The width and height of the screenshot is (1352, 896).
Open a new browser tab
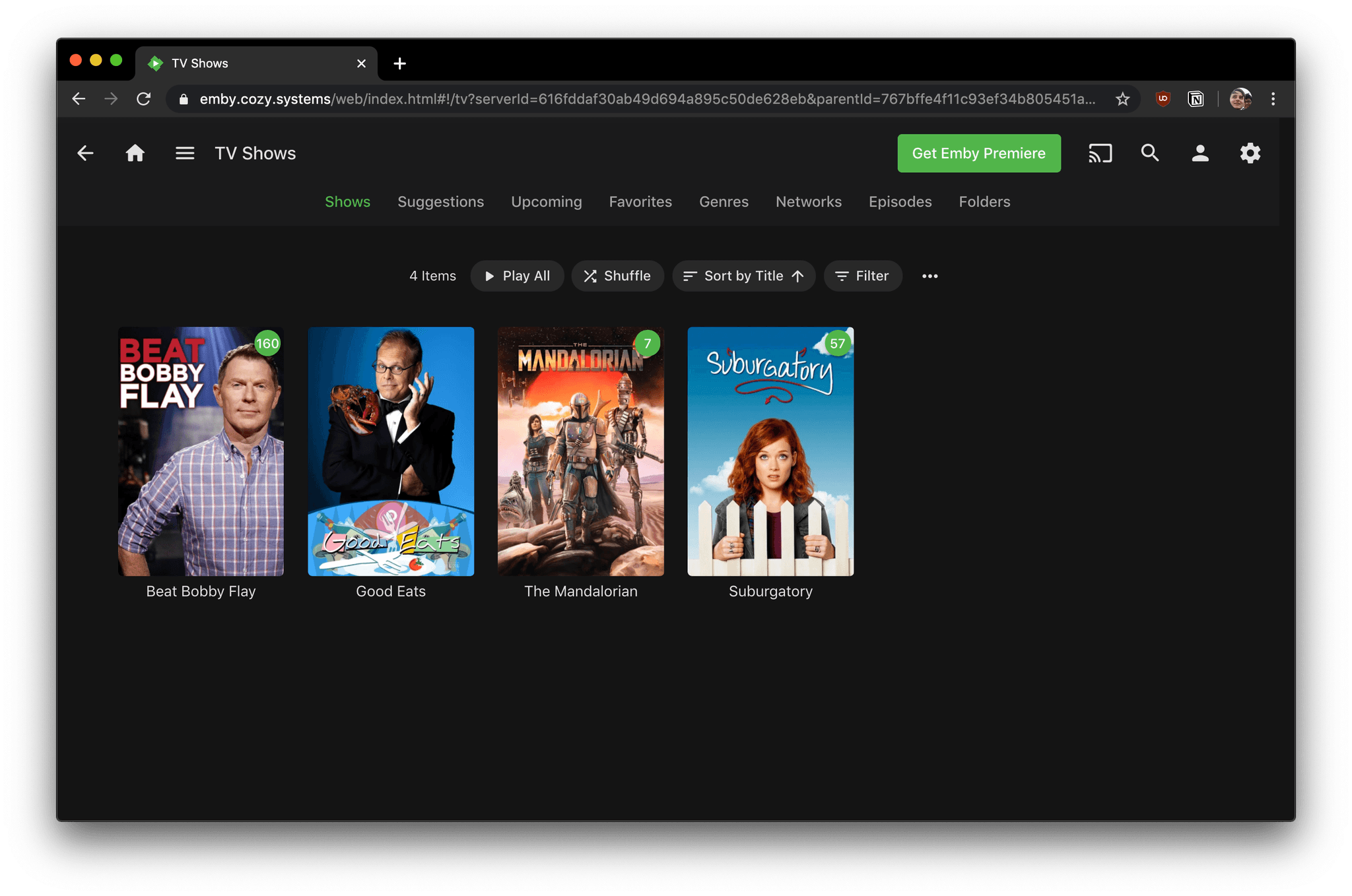click(x=399, y=63)
